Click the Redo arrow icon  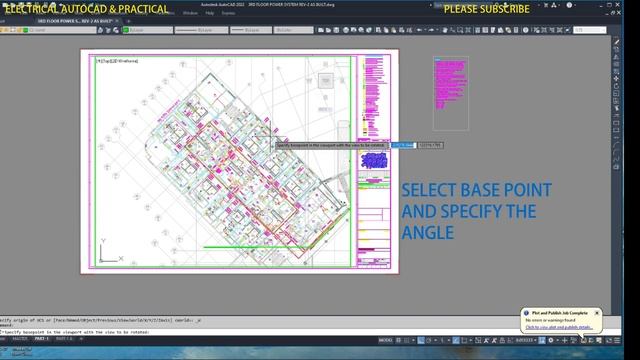click(x=431, y=30)
